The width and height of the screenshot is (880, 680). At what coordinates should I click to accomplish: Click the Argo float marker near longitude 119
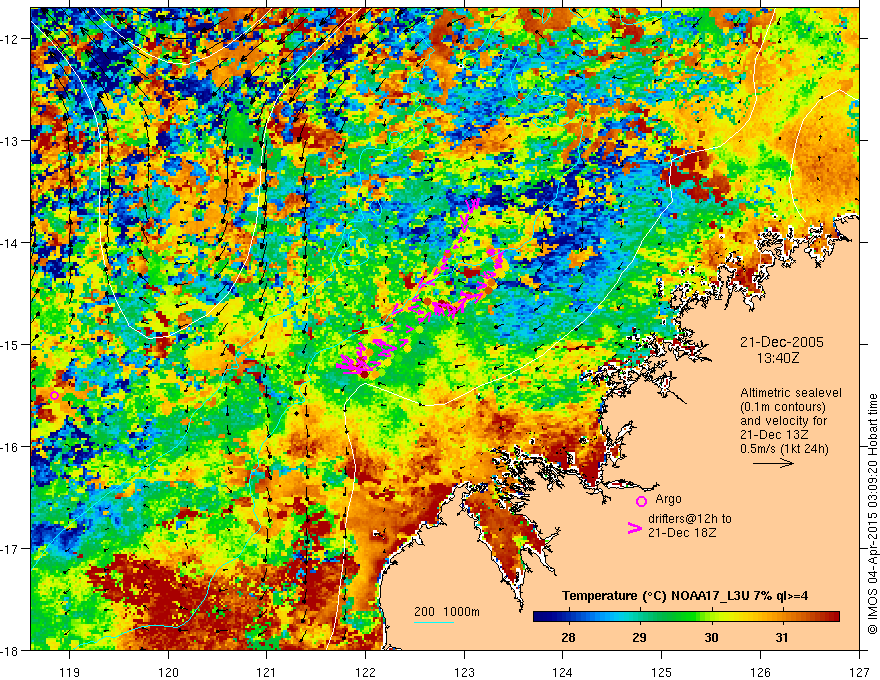point(54,396)
